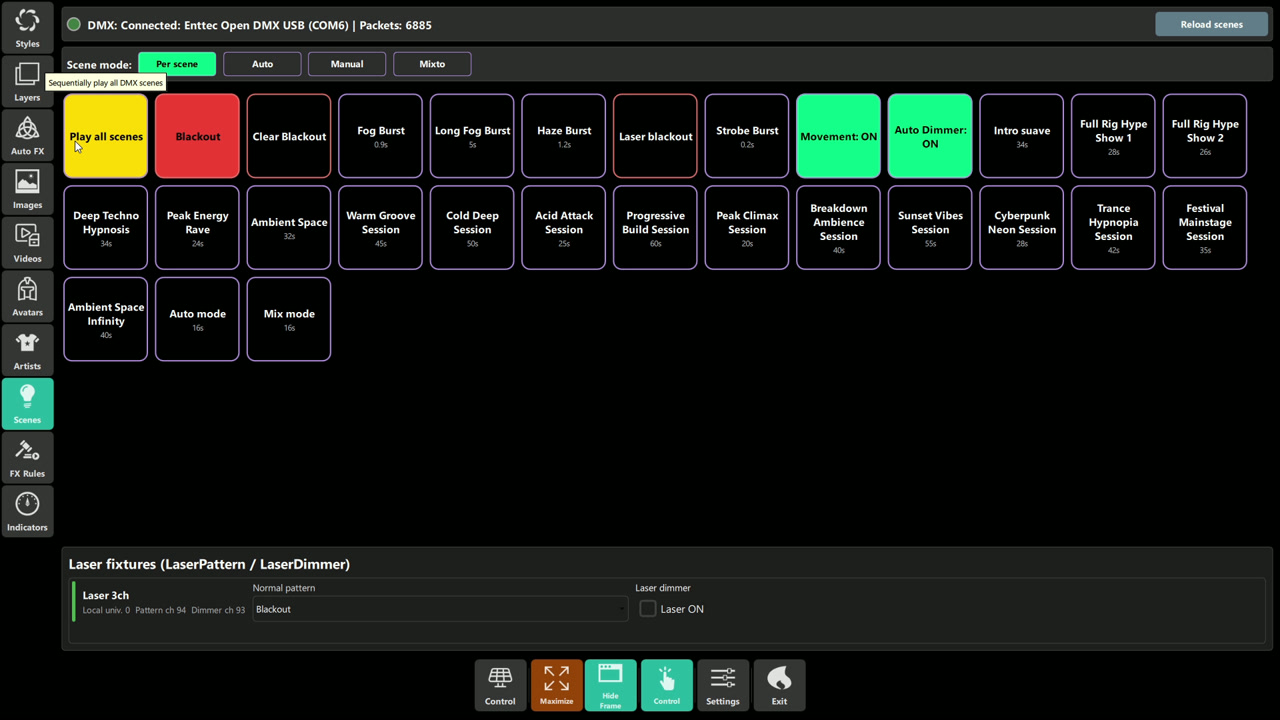Open the Layers section

point(27,81)
